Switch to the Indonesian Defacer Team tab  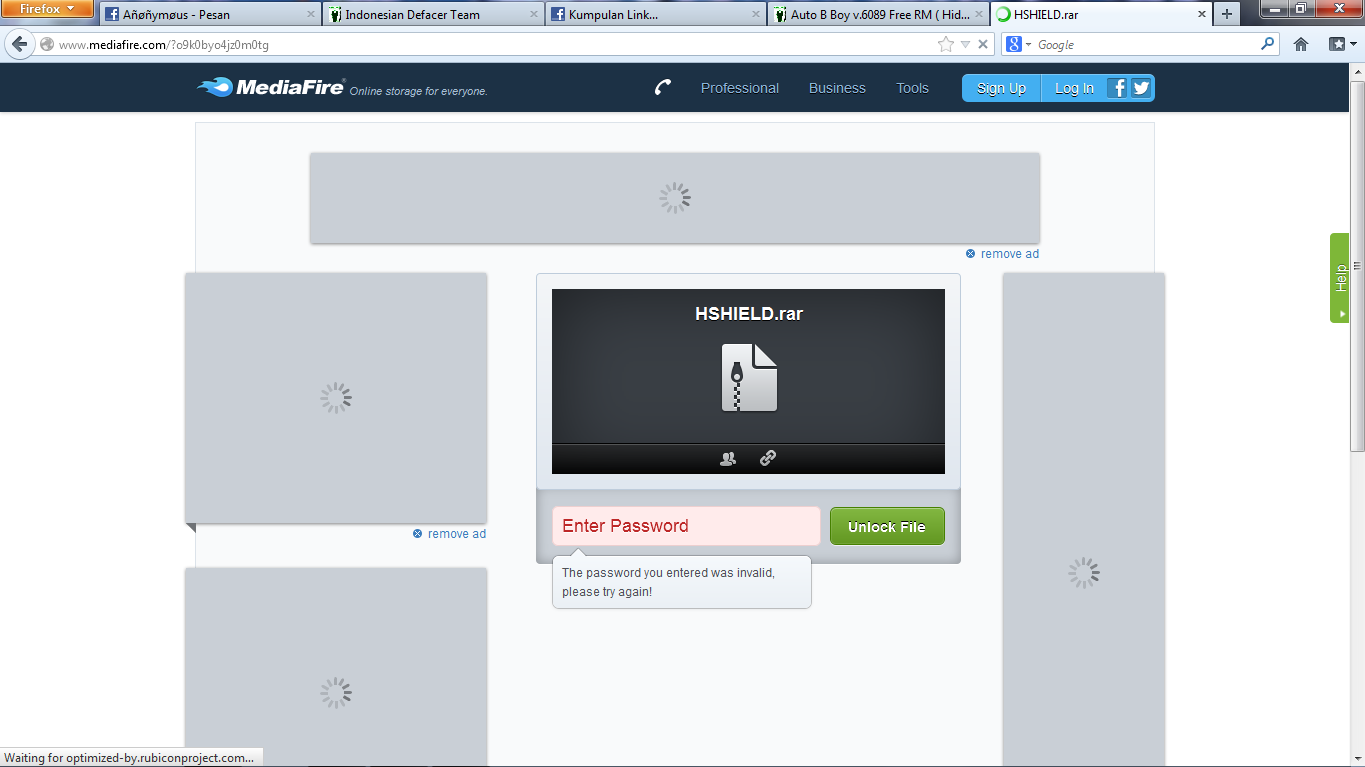pyautogui.click(x=412, y=15)
